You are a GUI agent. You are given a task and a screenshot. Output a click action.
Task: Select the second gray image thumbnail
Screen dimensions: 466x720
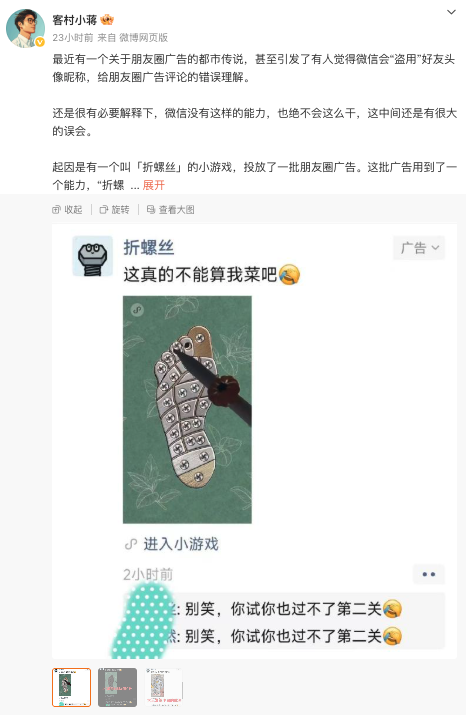point(118,687)
